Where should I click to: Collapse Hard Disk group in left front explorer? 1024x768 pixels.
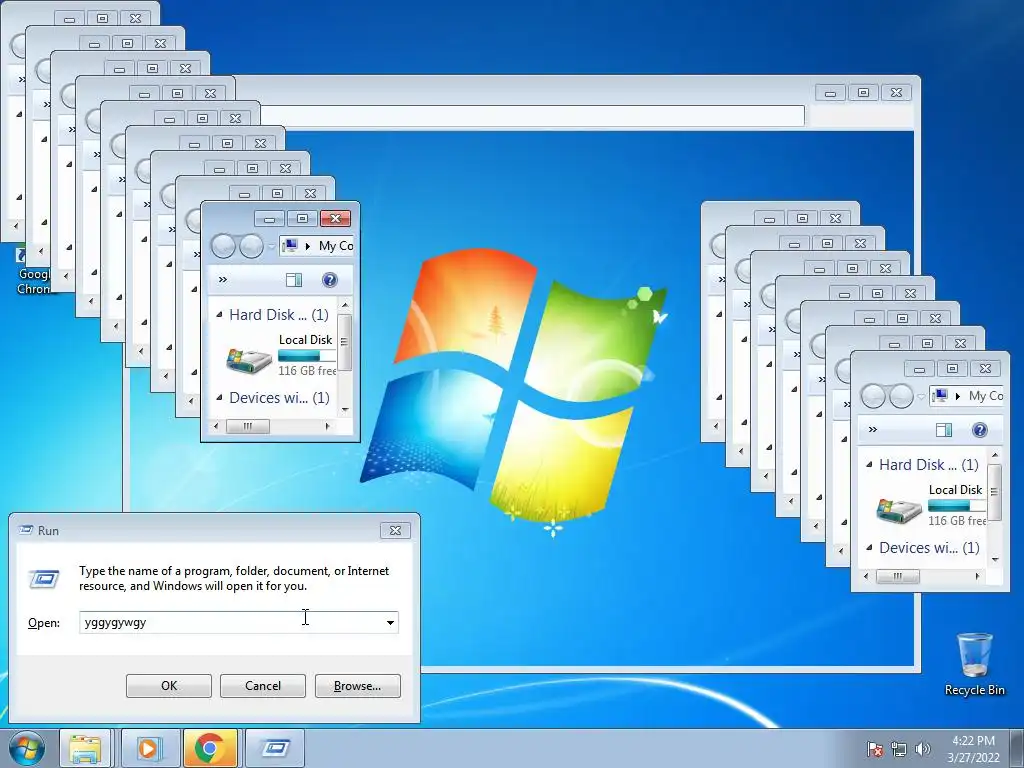tap(219, 315)
